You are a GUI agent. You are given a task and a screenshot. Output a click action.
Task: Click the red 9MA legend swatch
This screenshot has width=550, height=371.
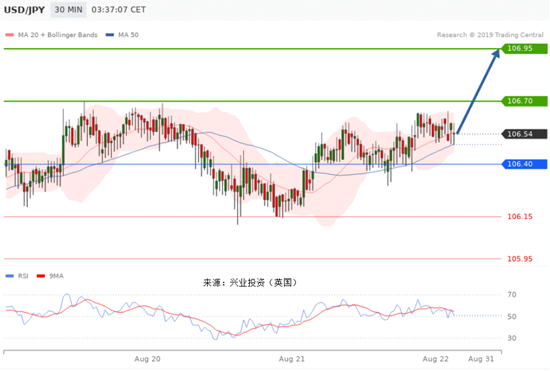(41, 276)
